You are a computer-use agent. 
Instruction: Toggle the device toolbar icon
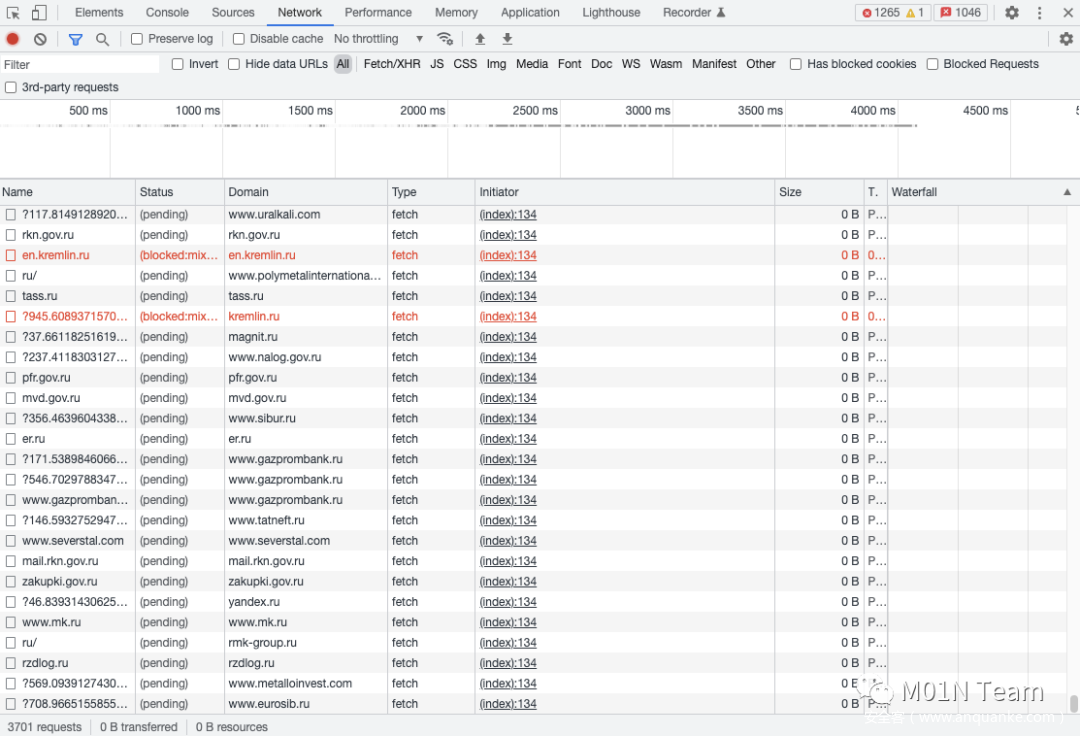tap(39, 13)
